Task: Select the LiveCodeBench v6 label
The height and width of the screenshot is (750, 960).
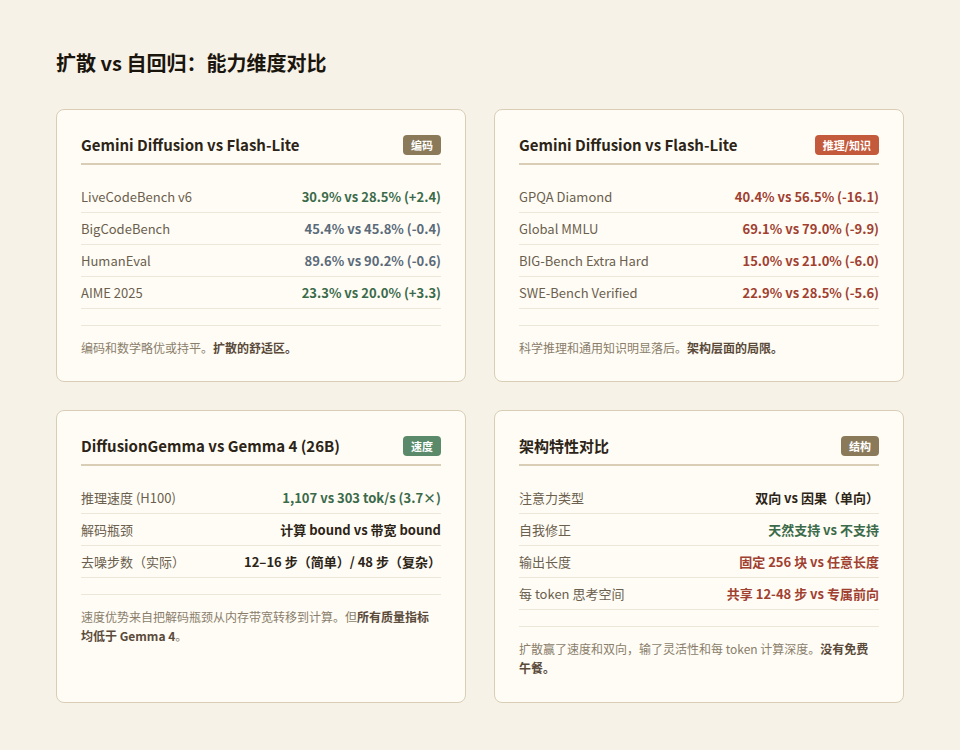Action: coord(137,197)
